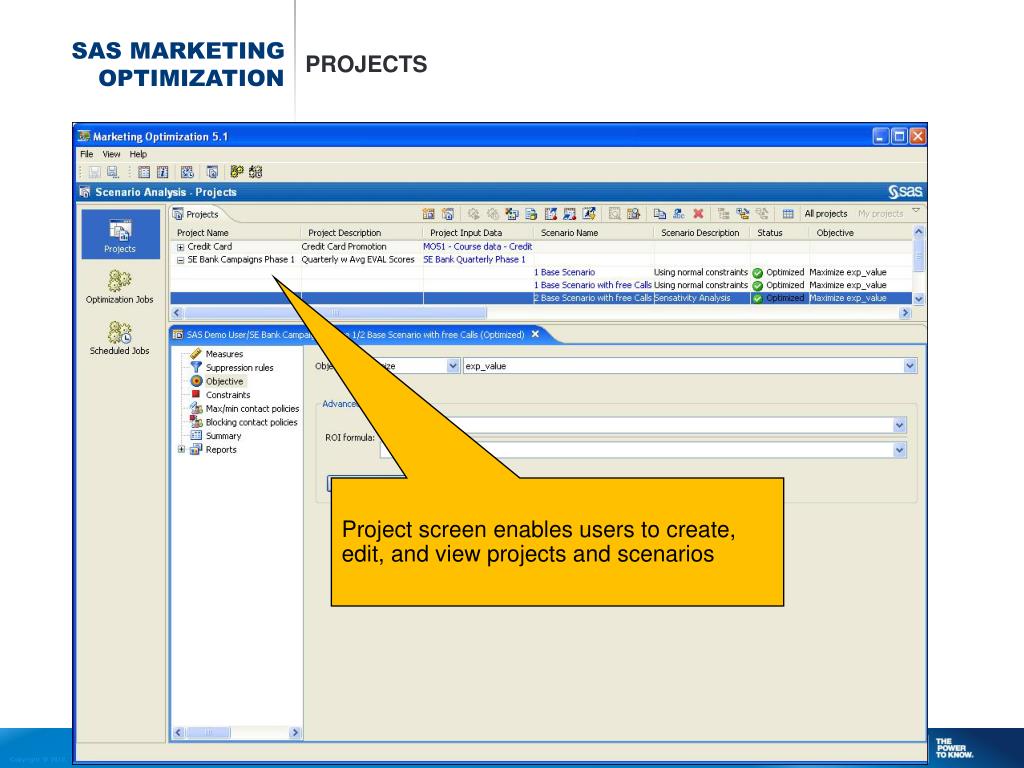Viewport: 1024px width, 768px height.
Task: Expand the Credit Card project row
Action: tap(181, 248)
